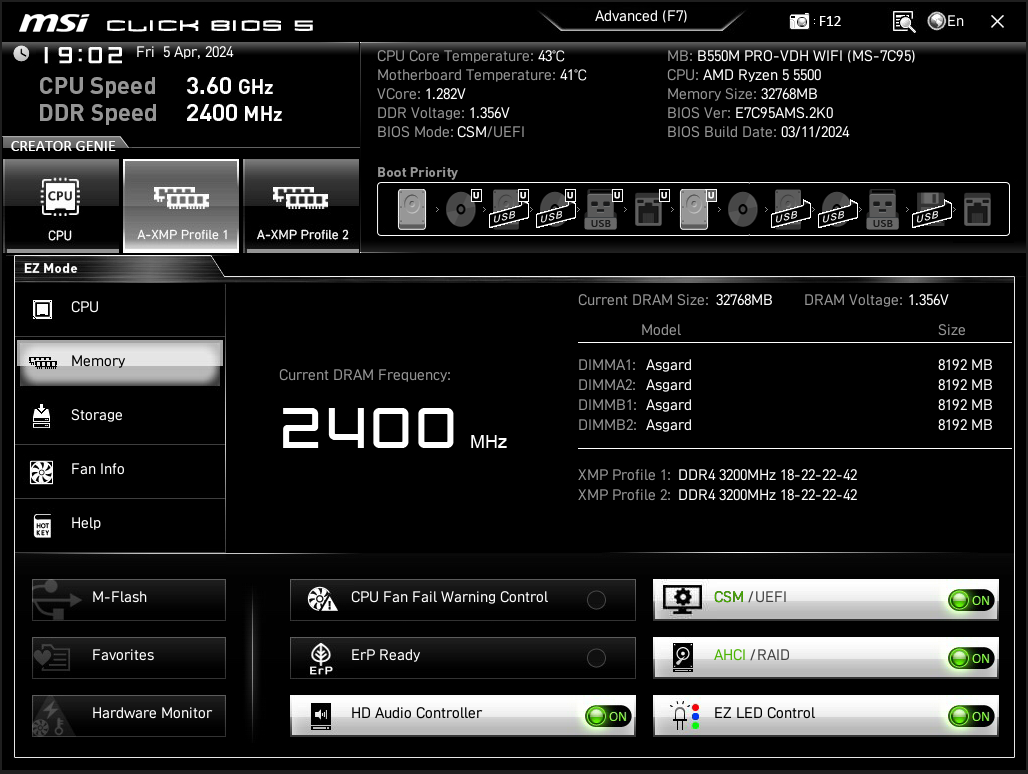Select the DIMMB1 Asgard memory row
1028x774 pixels.
click(785, 405)
